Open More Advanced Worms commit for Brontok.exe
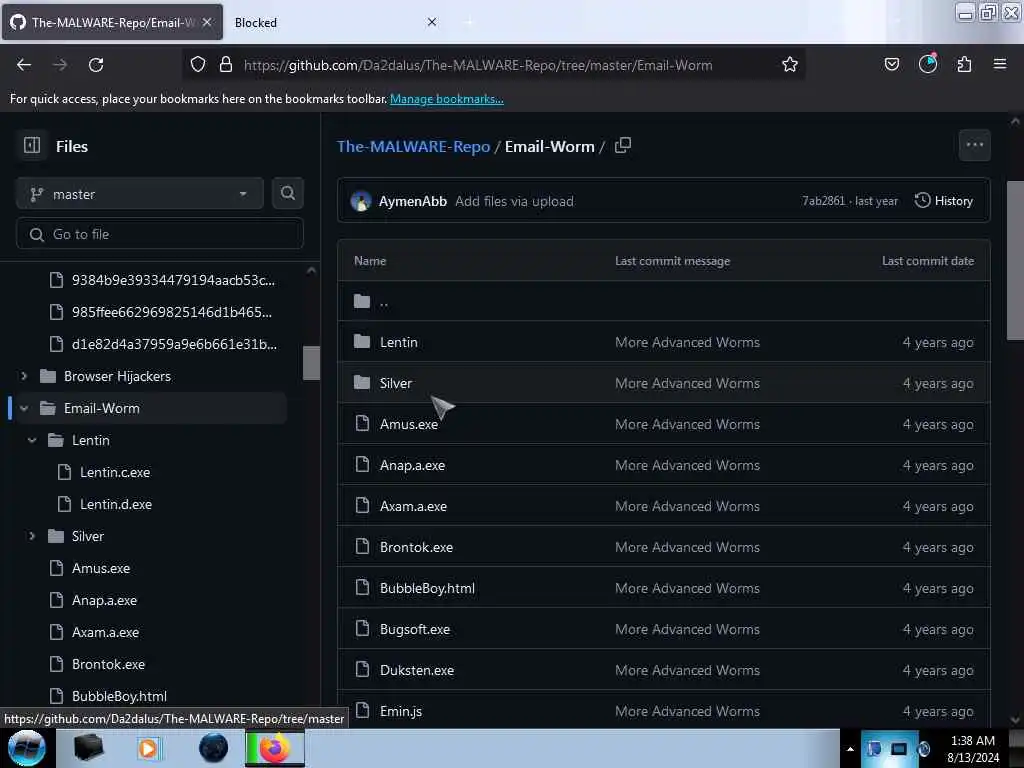This screenshot has width=1024, height=768. [687, 547]
